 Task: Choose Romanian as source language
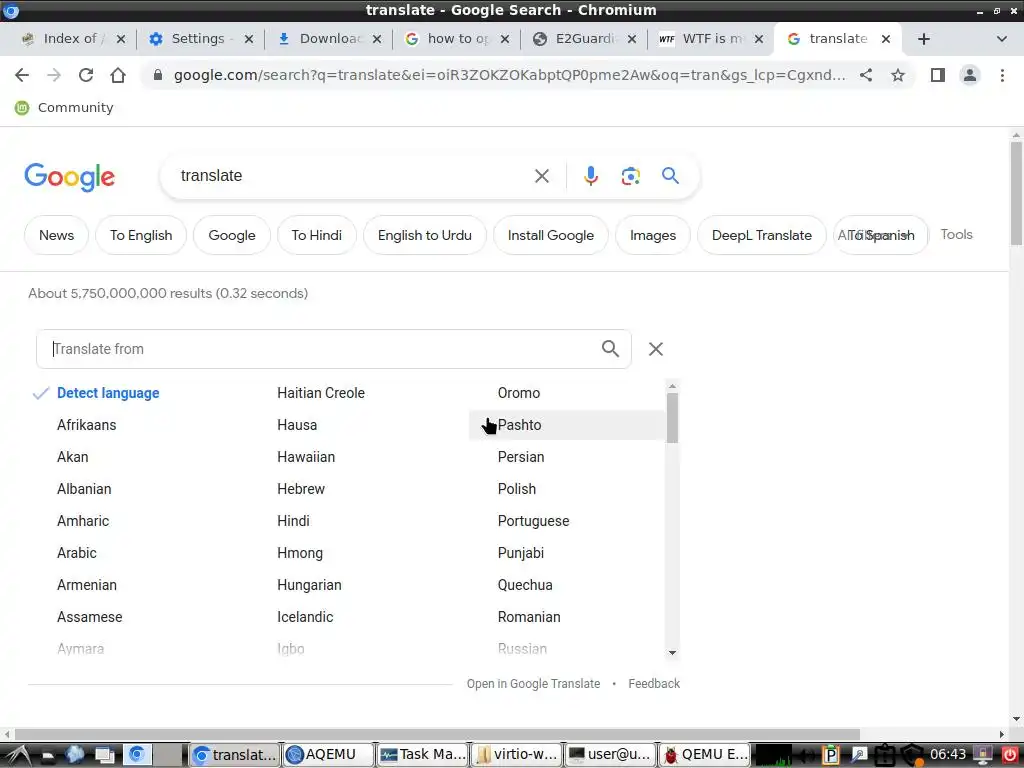coord(529,617)
